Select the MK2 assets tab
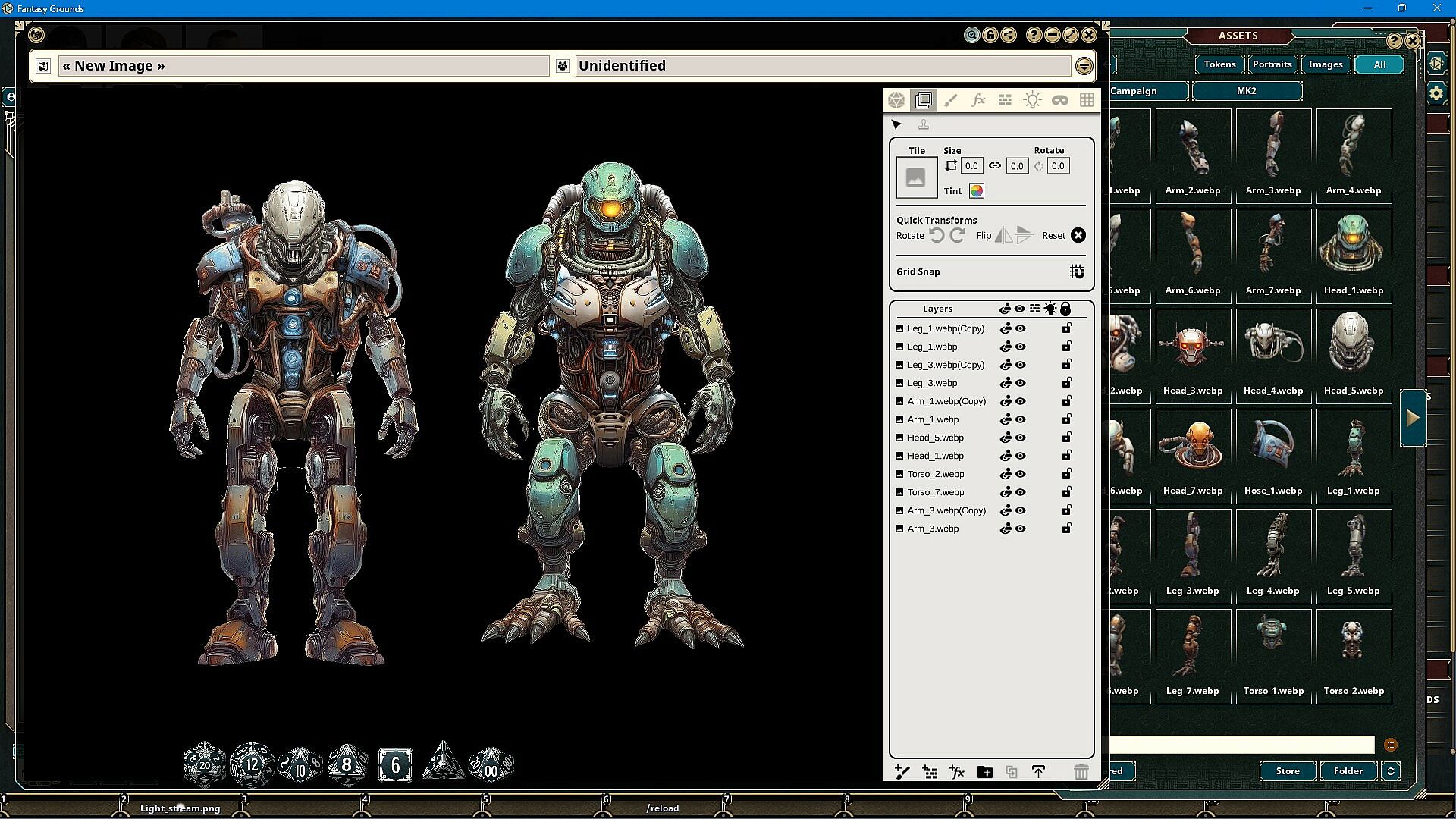 (1247, 91)
